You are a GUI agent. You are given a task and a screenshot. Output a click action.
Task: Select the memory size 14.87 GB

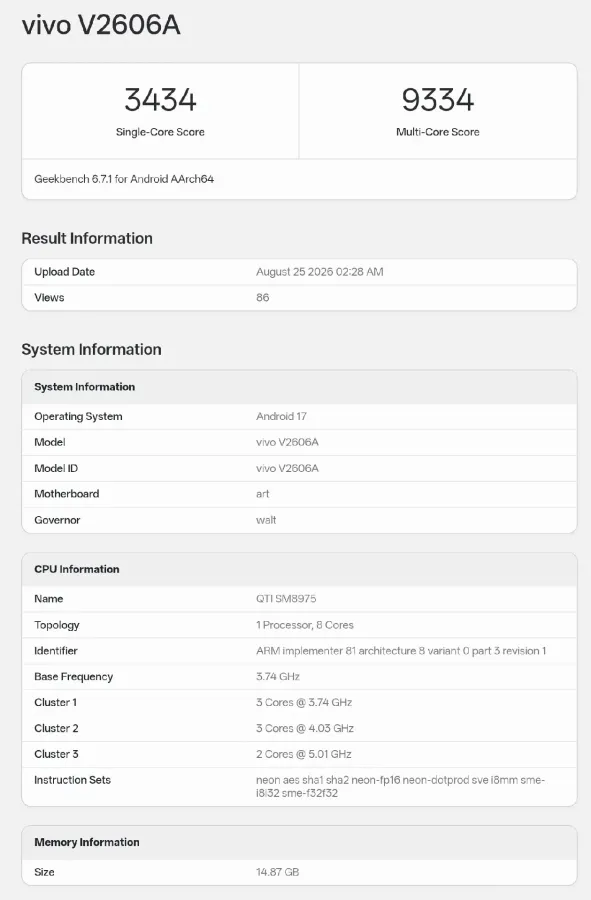[x=278, y=872]
